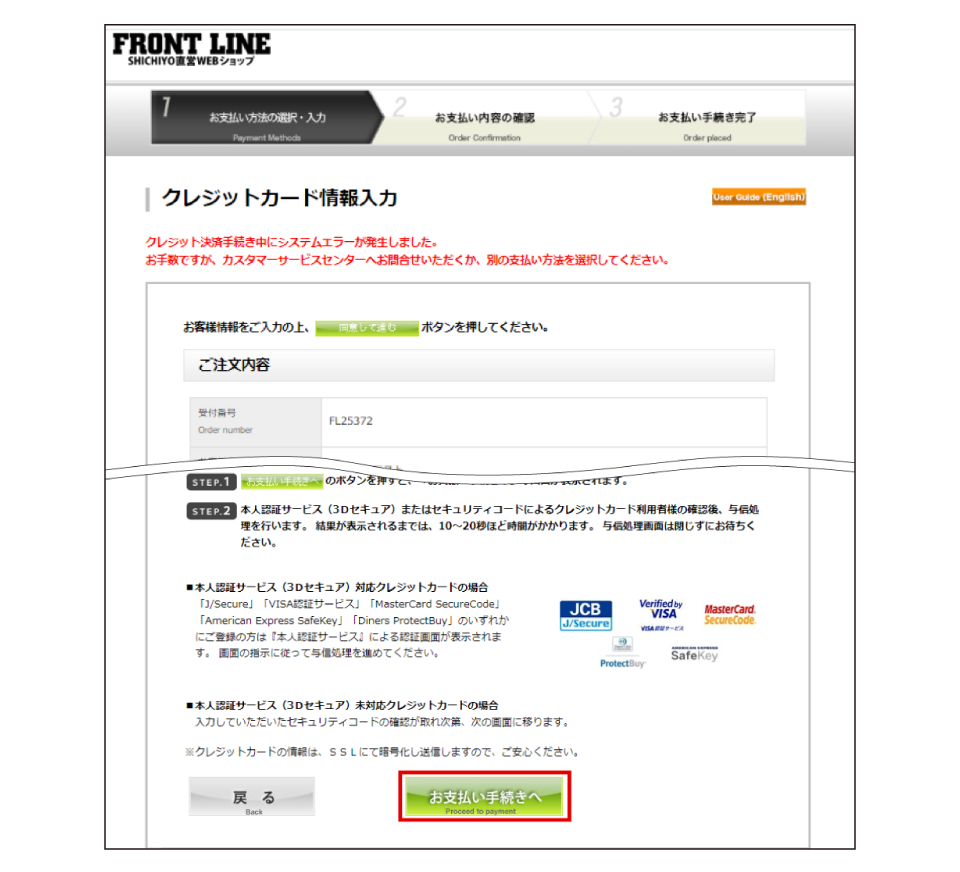Go back with the 戻る Back button
The image size is (960, 872).
tap(252, 797)
